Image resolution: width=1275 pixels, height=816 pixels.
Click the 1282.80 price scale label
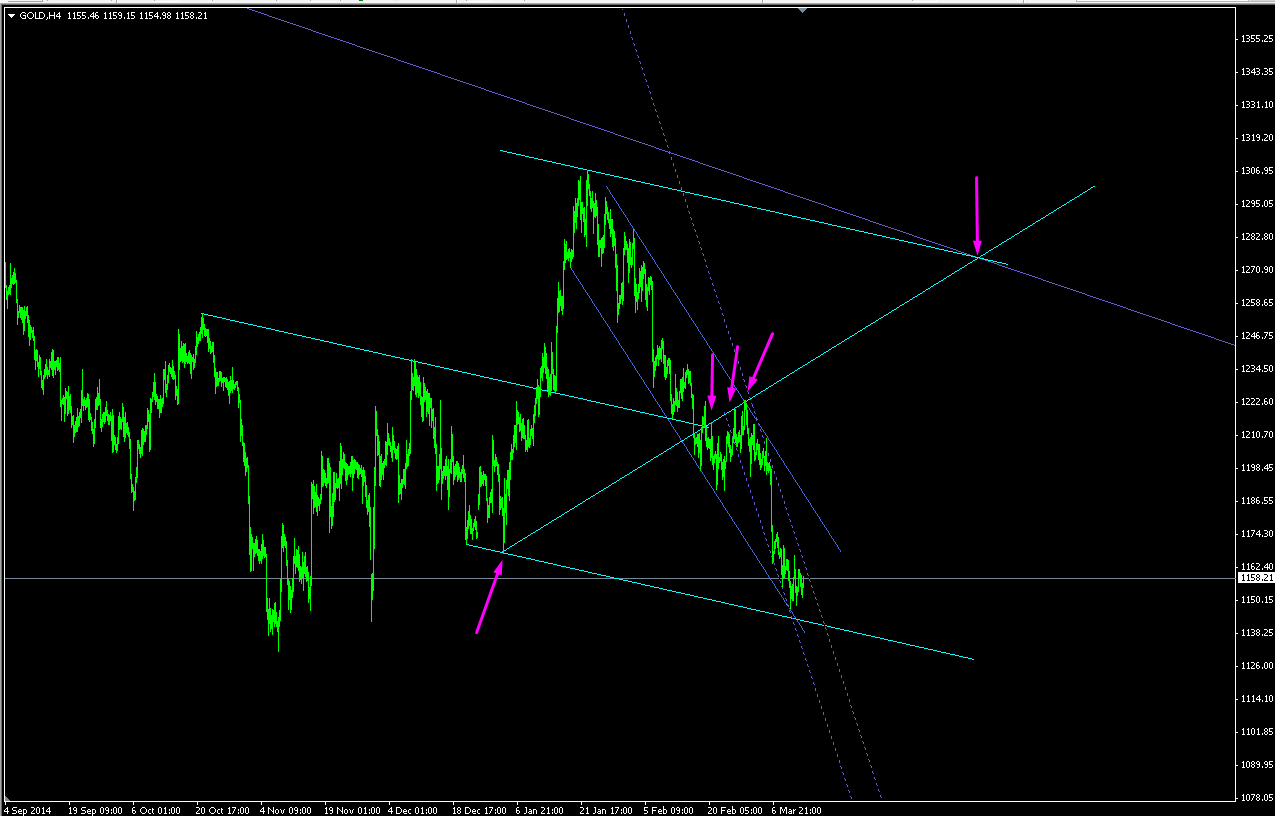[1256, 236]
